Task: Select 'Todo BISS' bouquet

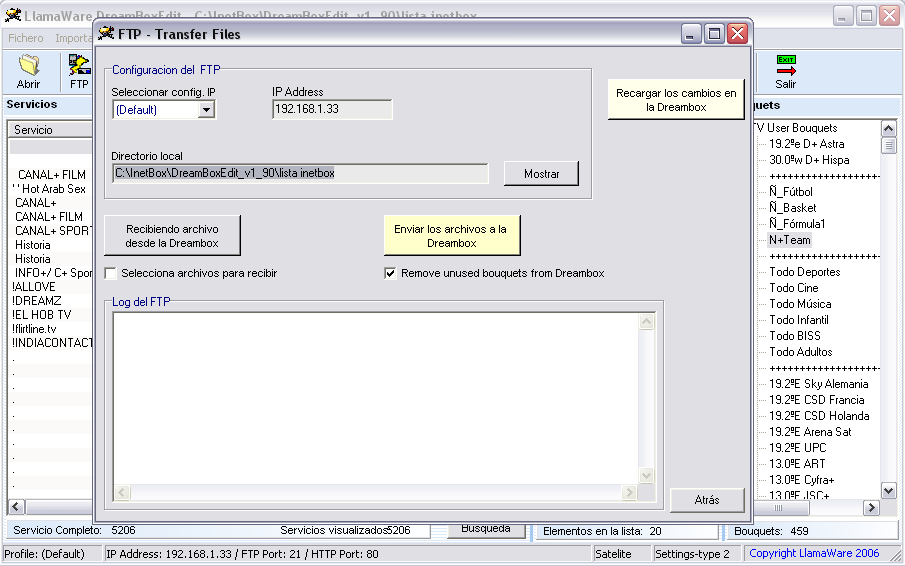Action: [x=795, y=336]
